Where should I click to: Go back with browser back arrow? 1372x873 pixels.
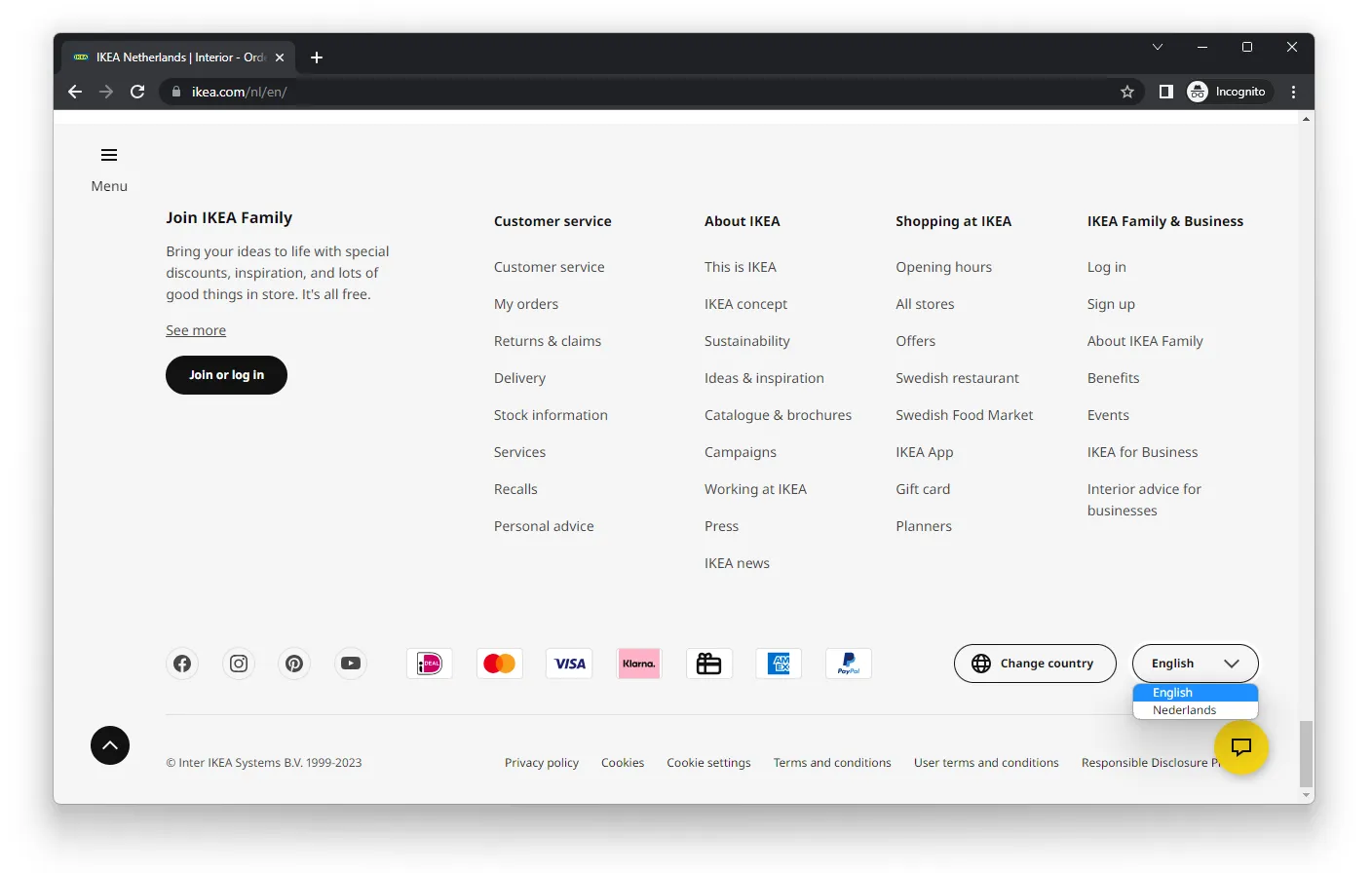point(75,92)
